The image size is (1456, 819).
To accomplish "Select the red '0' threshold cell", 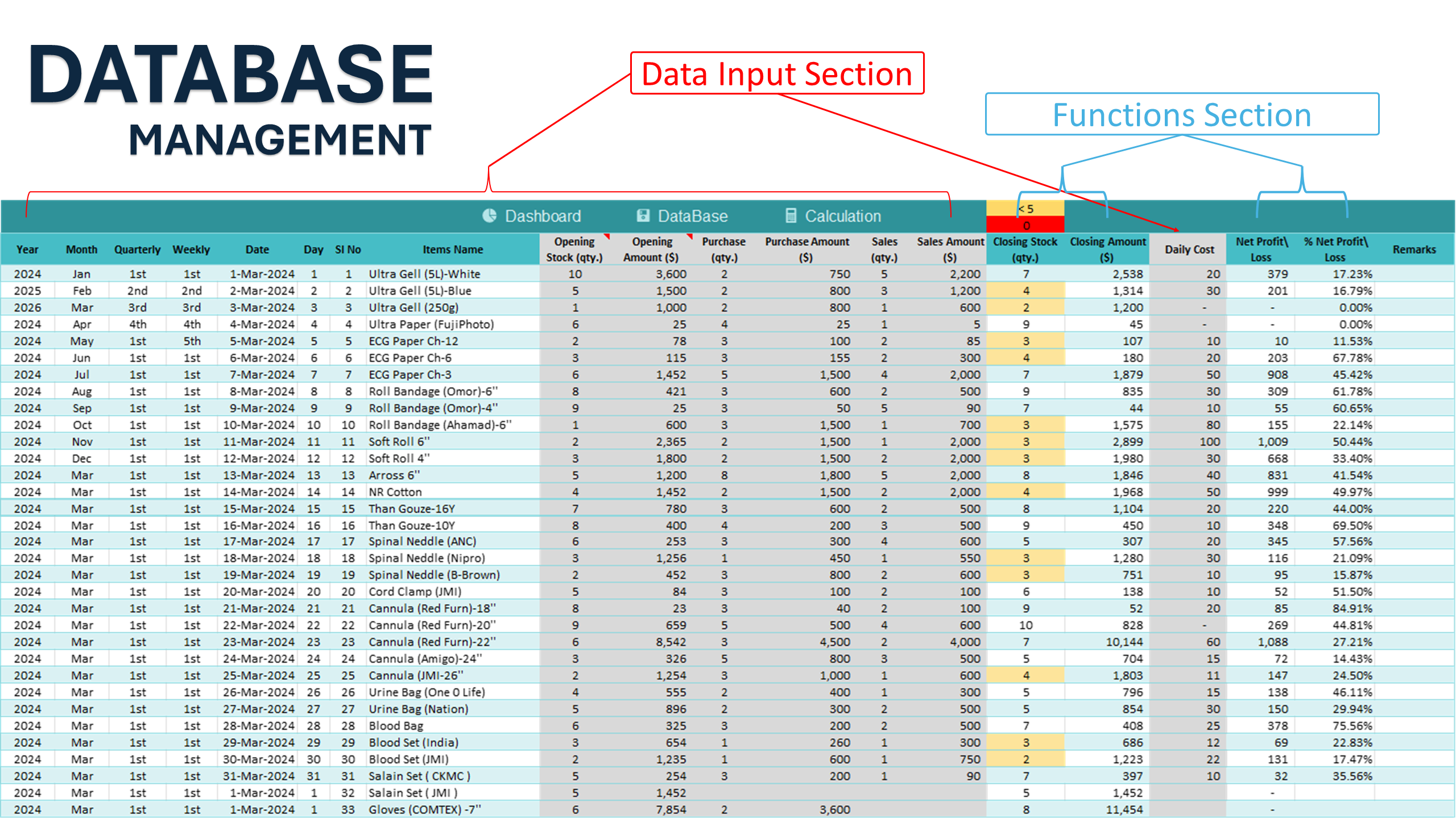I will (x=1025, y=225).
